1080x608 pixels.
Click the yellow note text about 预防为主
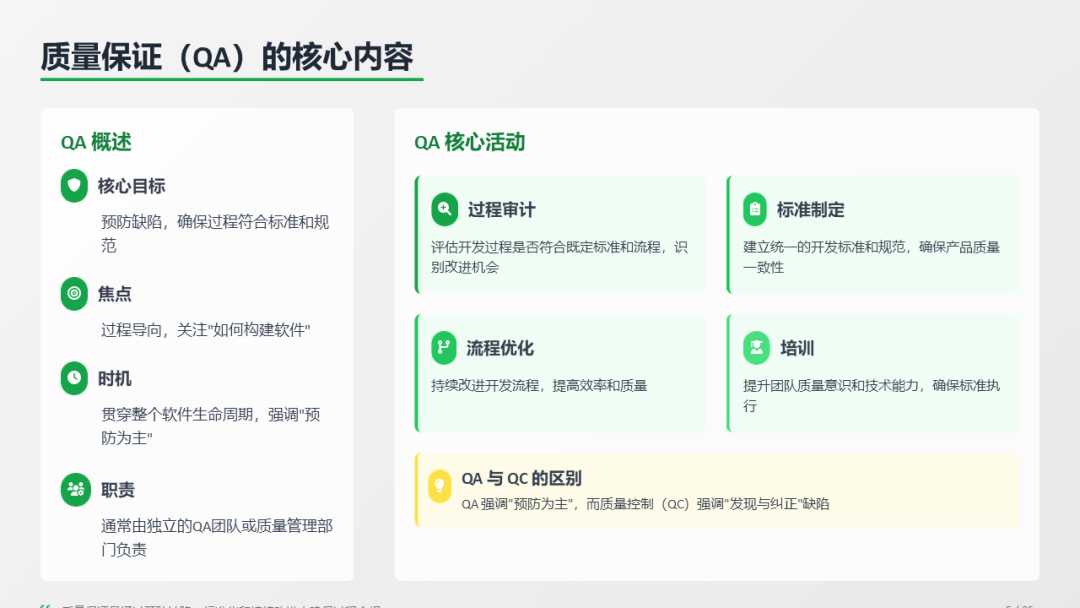645,504
